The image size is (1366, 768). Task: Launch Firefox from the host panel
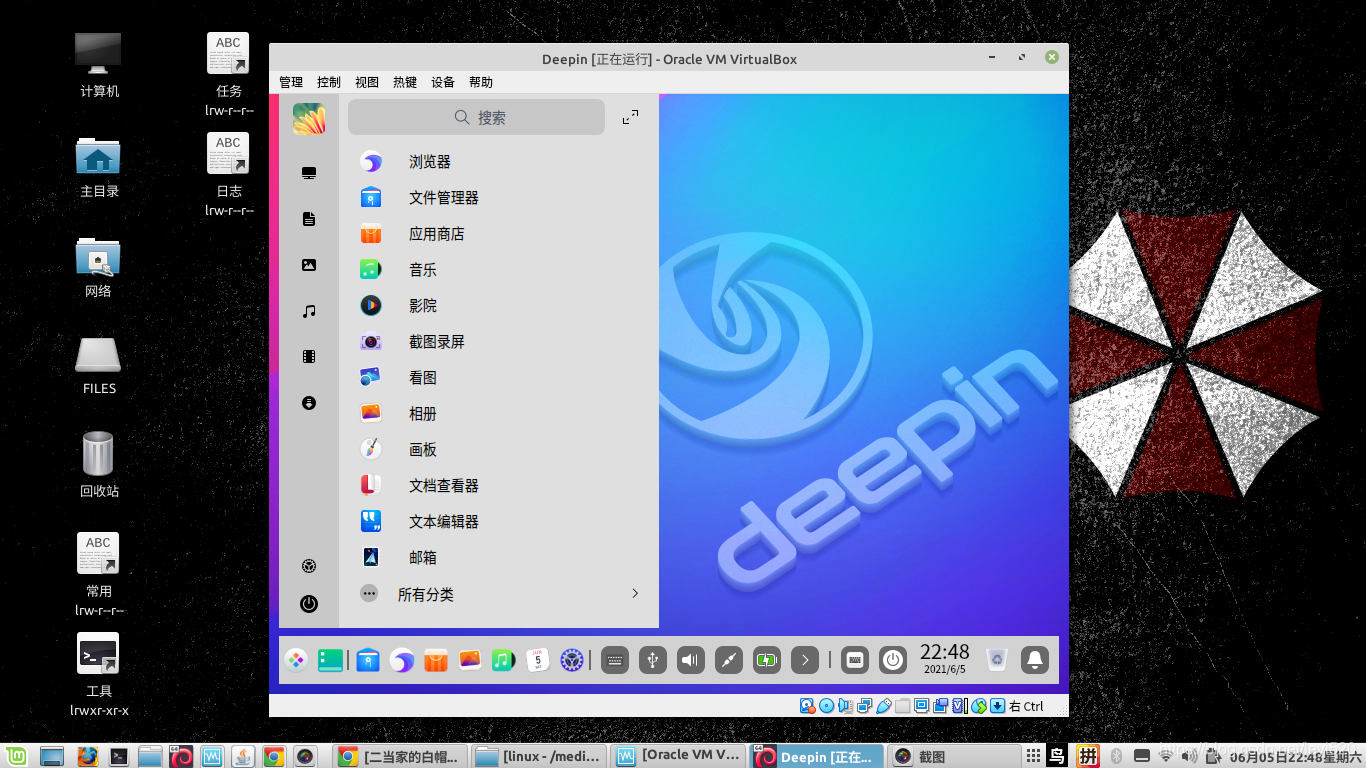point(87,756)
